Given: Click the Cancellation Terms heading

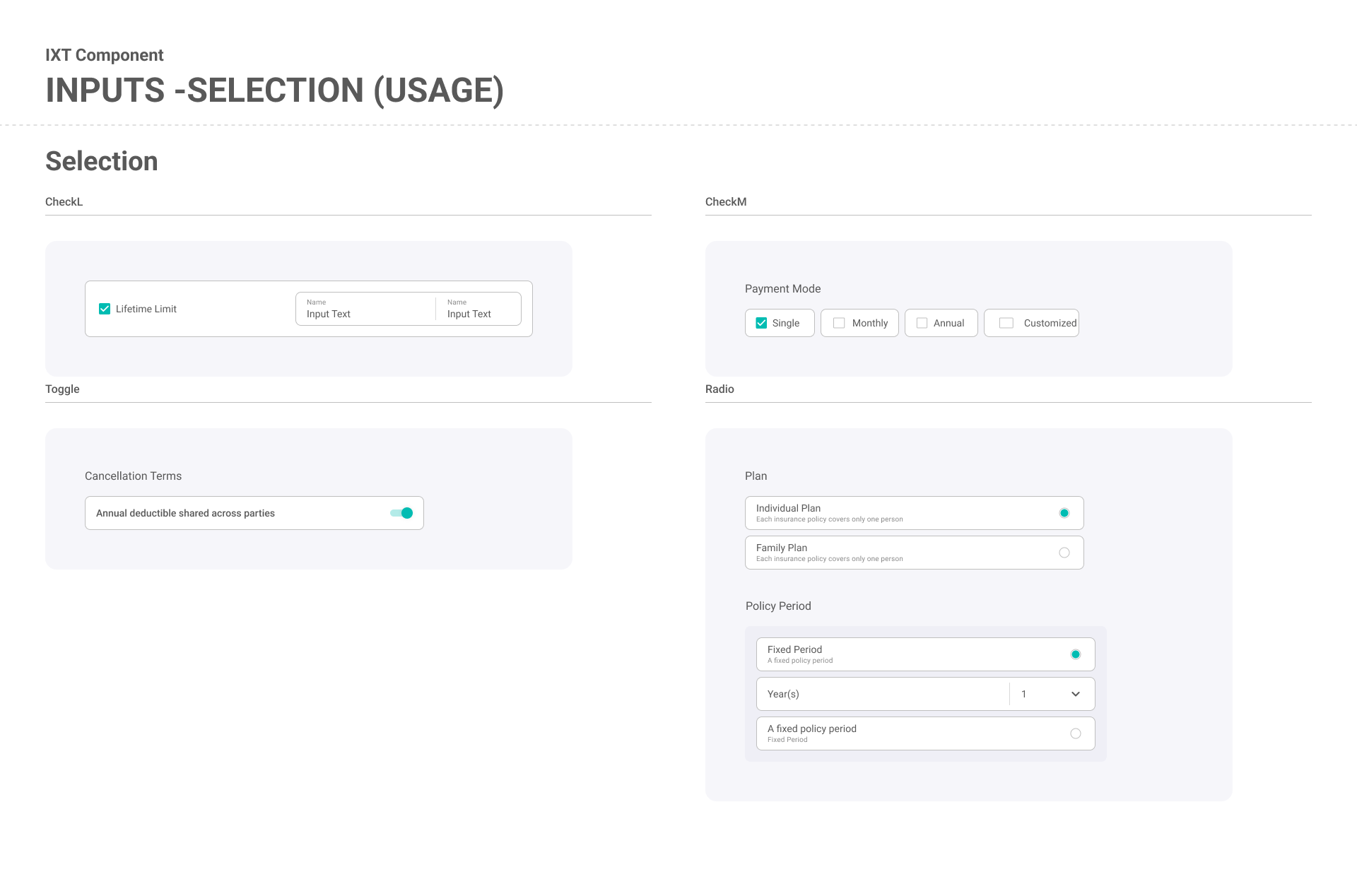Looking at the screenshot, I should coord(133,476).
